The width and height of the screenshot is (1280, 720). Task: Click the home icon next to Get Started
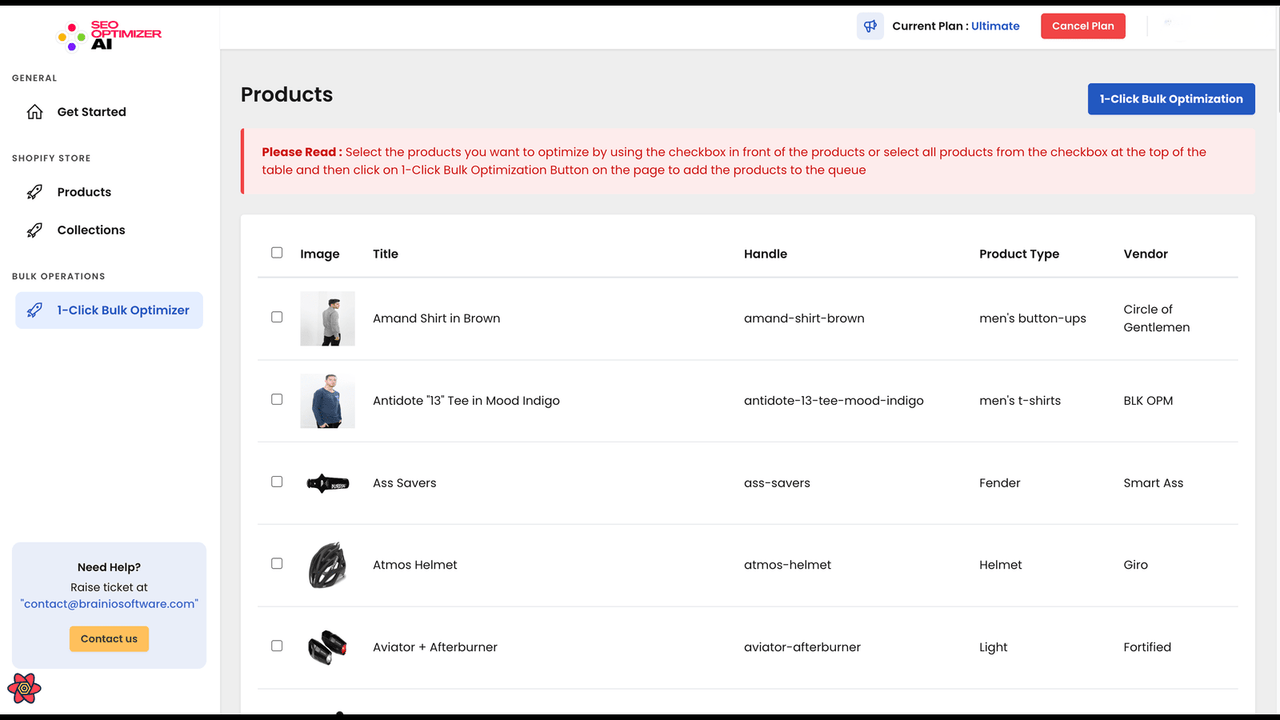32,111
